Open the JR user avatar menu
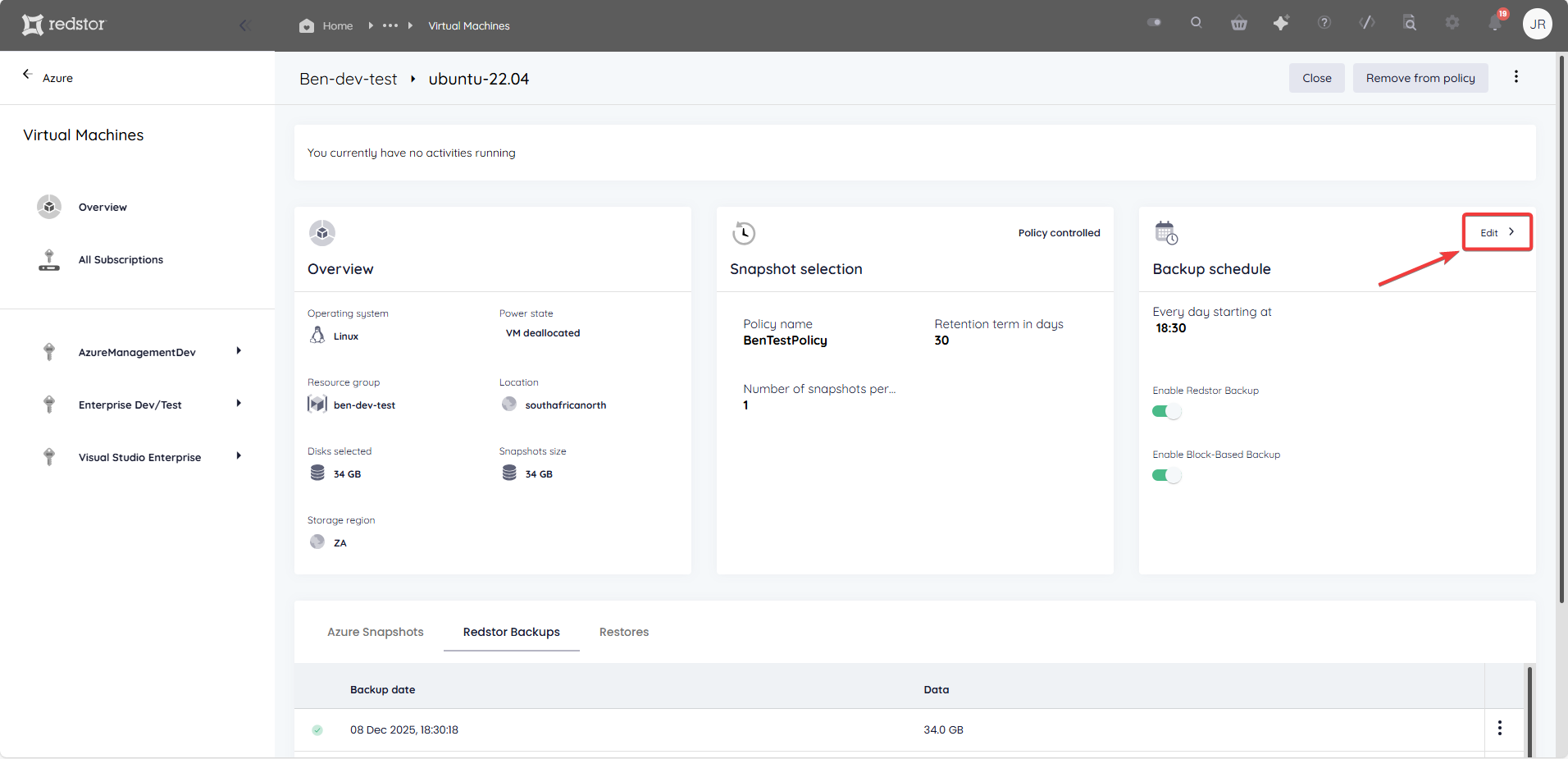1568x759 pixels. click(x=1538, y=24)
